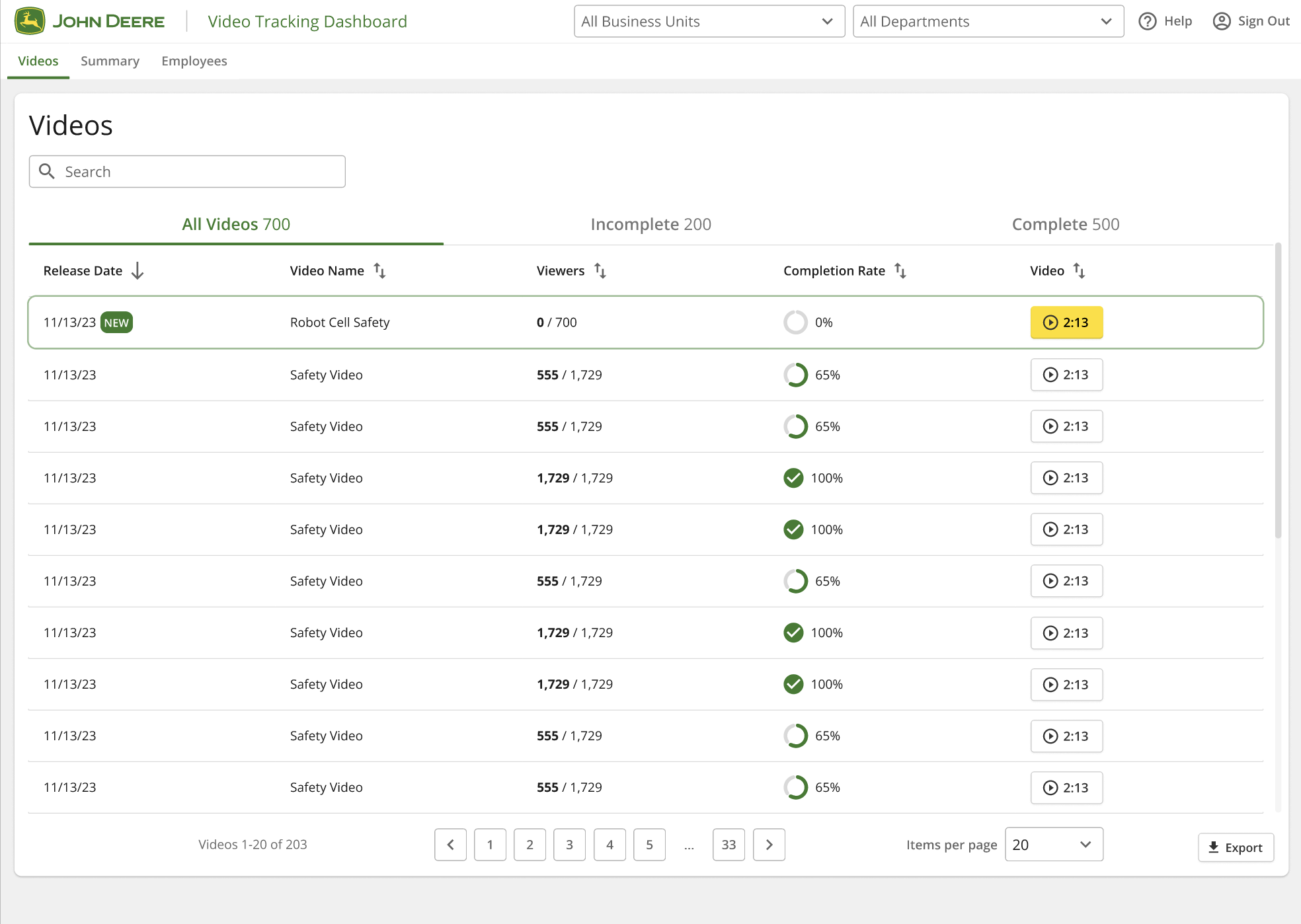
Task: Click the NEW badge on Robot Cell Safety
Action: 116,323
